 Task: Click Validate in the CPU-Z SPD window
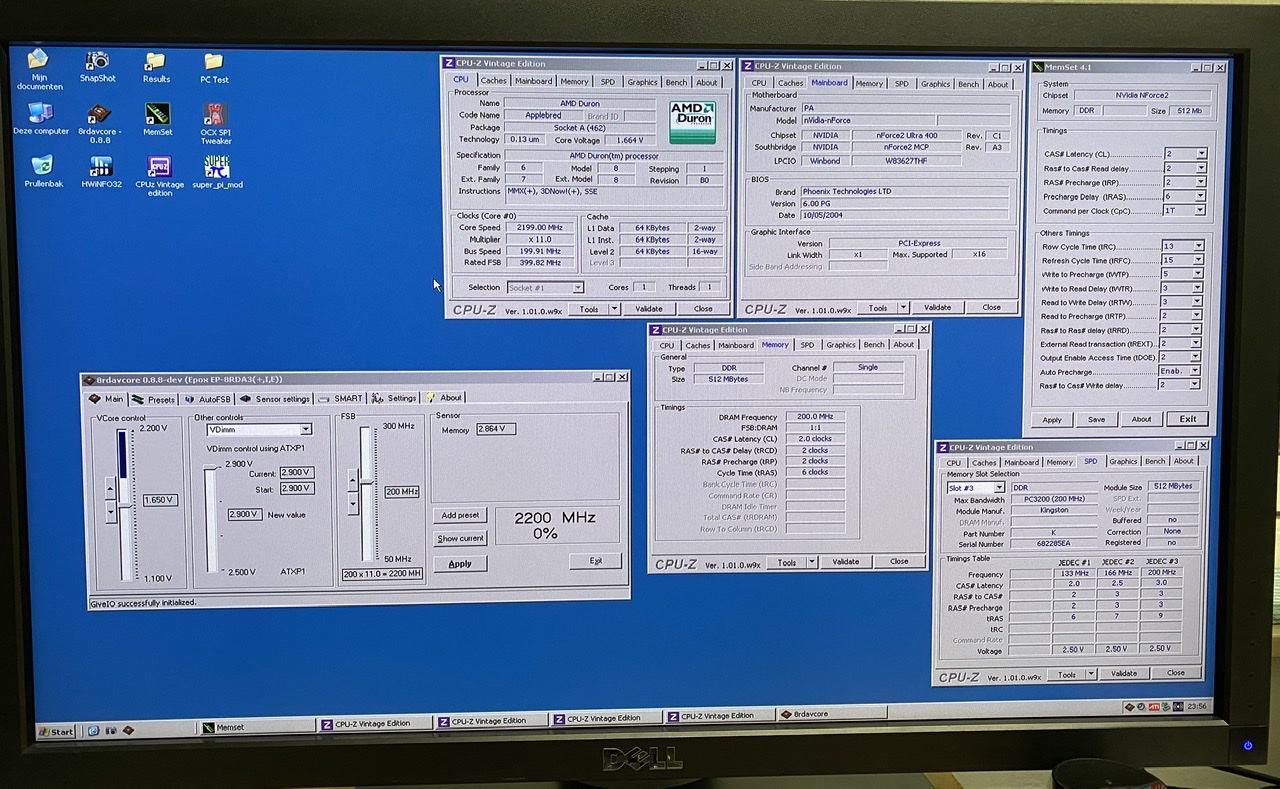pyautogui.click(x=1124, y=673)
